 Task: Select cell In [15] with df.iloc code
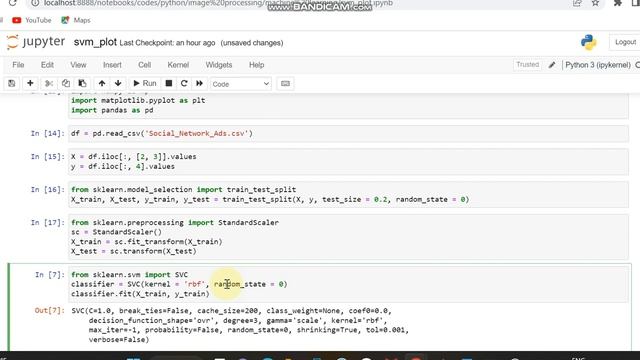(348, 162)
